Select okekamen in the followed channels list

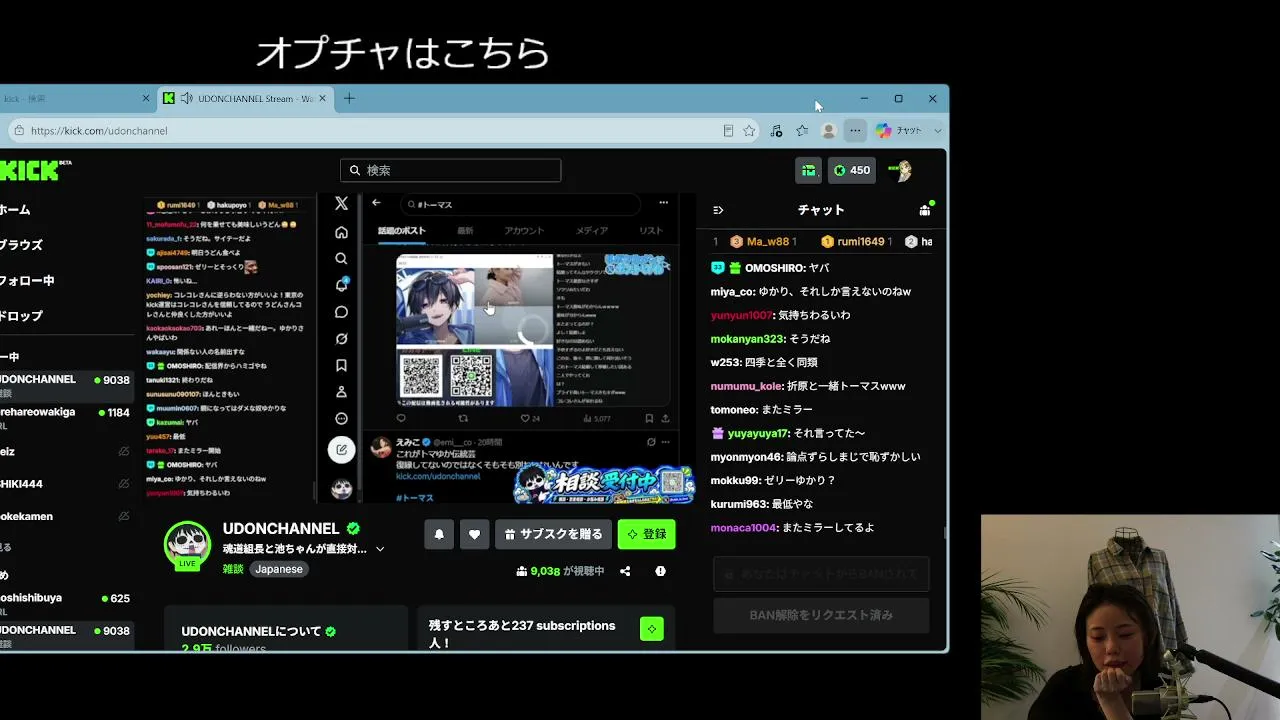coord(66,516)
